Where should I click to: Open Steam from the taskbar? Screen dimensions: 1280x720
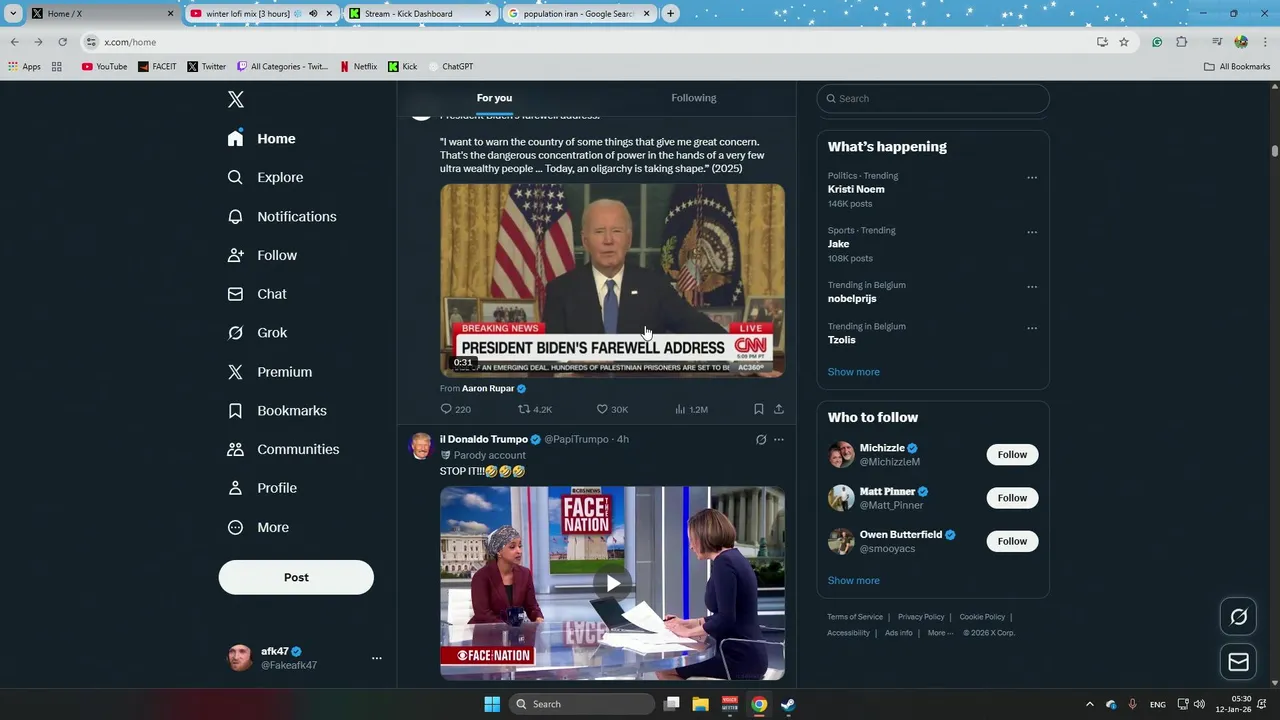(788, 704)
